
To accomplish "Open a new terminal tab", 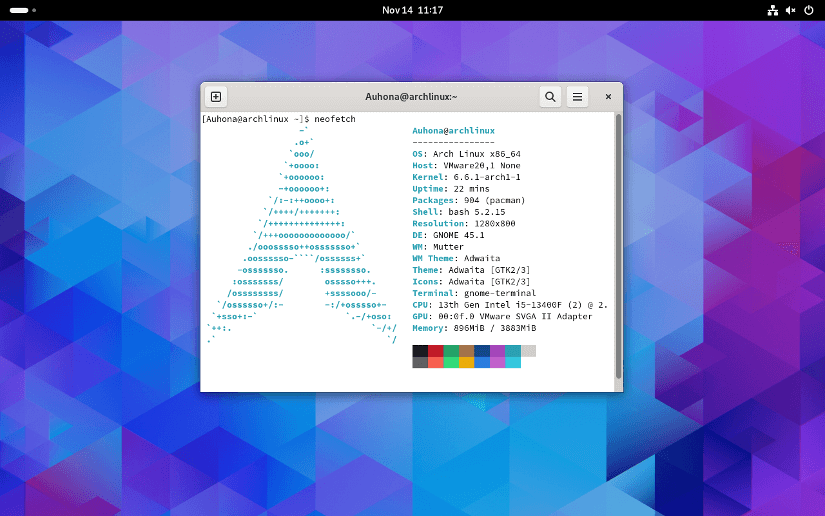I will coord(216,97).
